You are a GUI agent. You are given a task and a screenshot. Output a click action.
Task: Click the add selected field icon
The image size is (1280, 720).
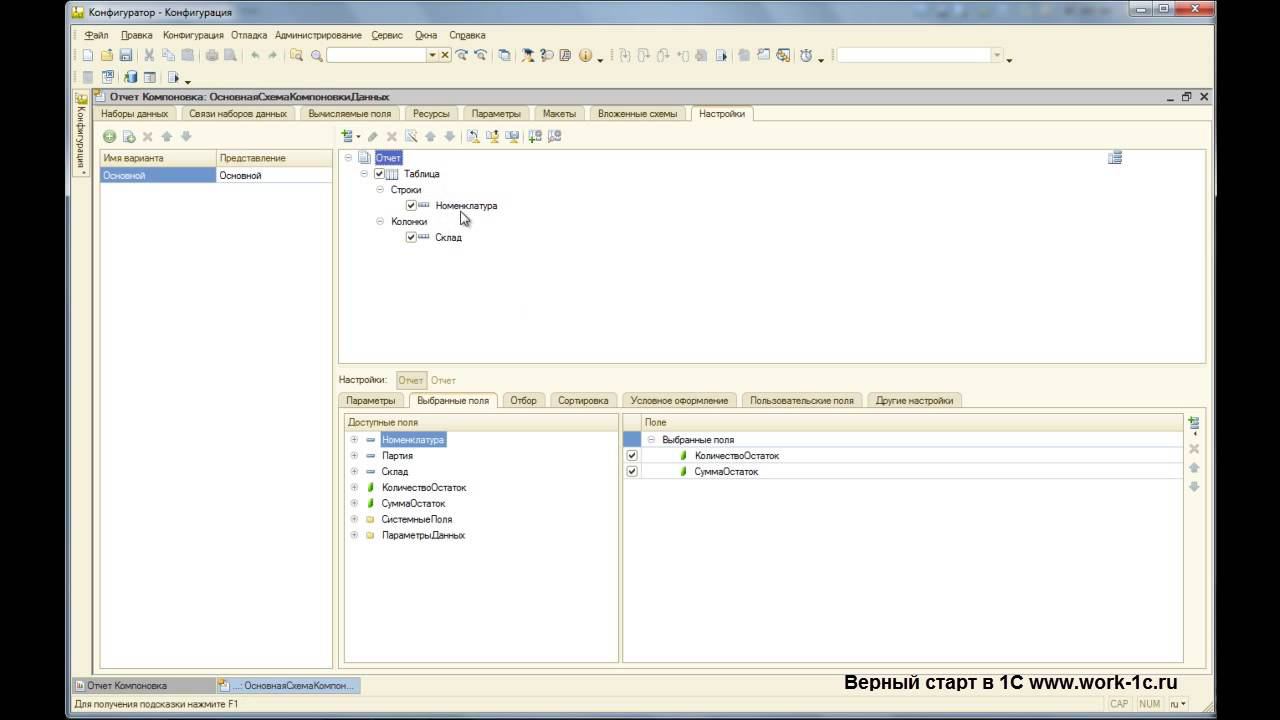(x=1193, y=424)
